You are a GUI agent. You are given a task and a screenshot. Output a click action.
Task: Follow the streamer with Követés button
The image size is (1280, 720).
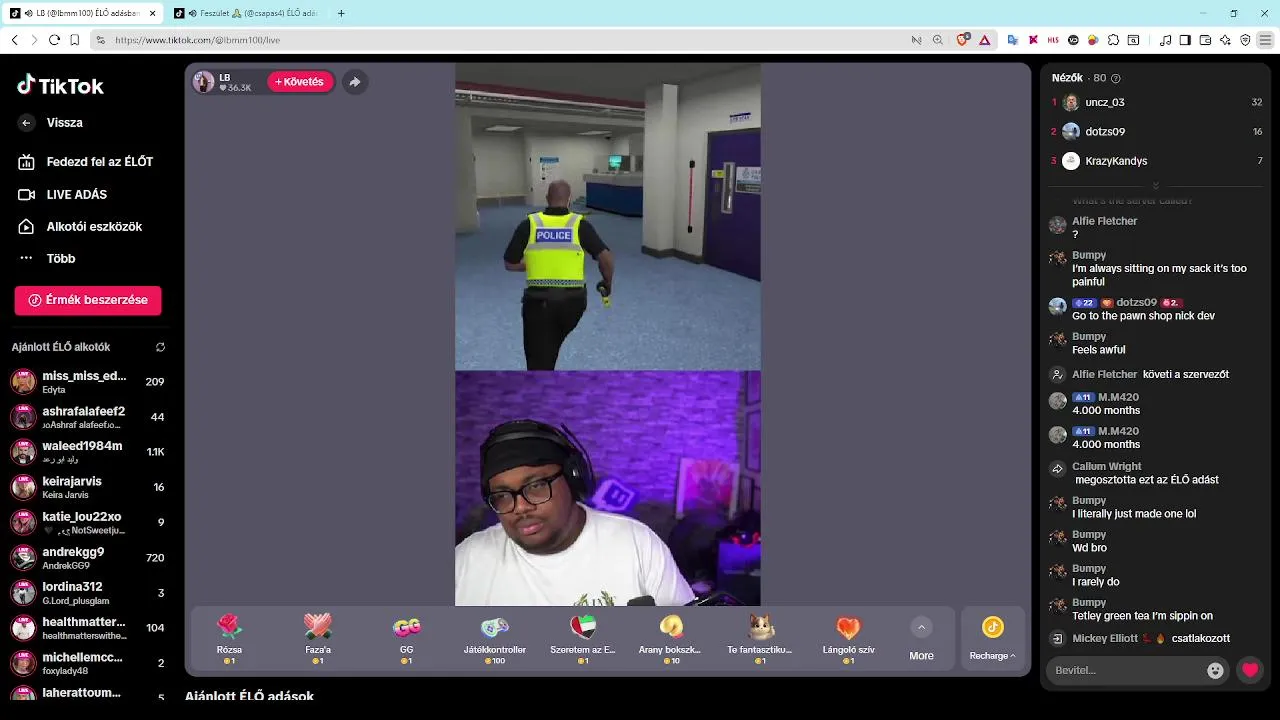(x=300, y=82)
